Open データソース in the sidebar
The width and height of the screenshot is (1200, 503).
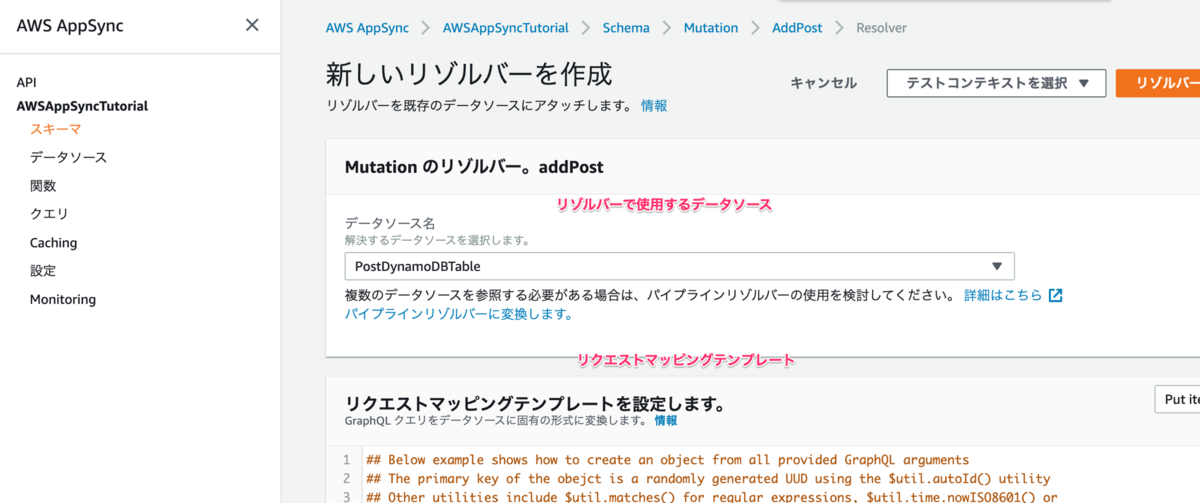(68, 157)
